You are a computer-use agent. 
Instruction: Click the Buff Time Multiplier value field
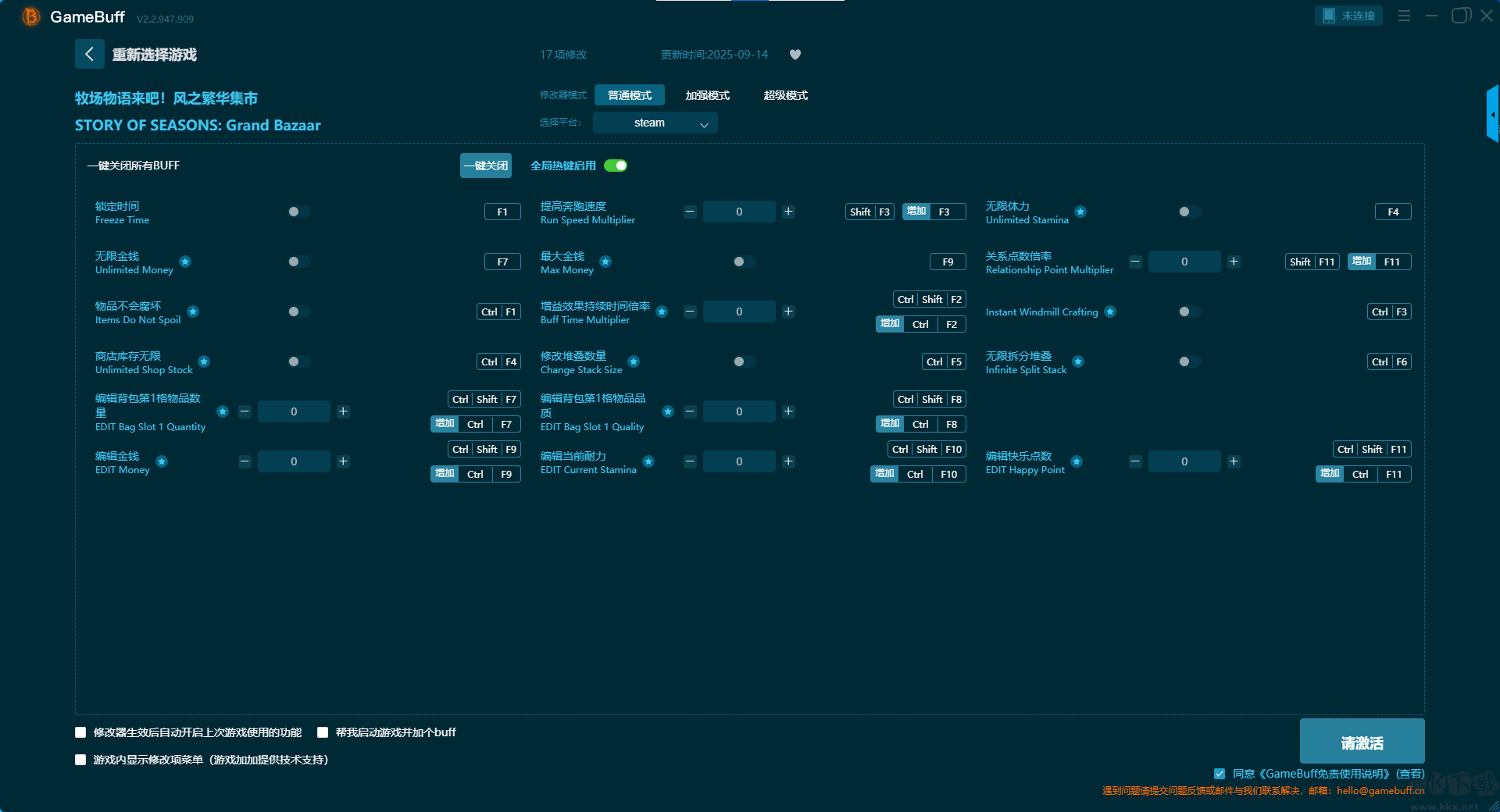tap(739, 312)
